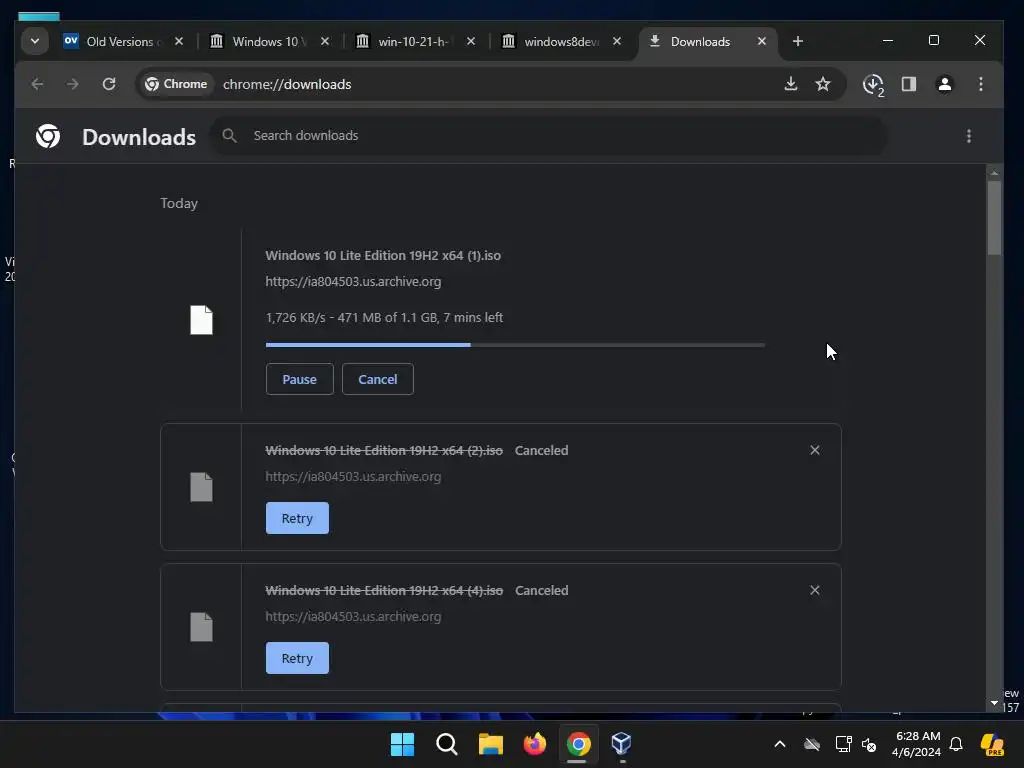Close the Windows 10 tab
The height and width of the screenshot is (768, 1024).
[x=325, y=41]
